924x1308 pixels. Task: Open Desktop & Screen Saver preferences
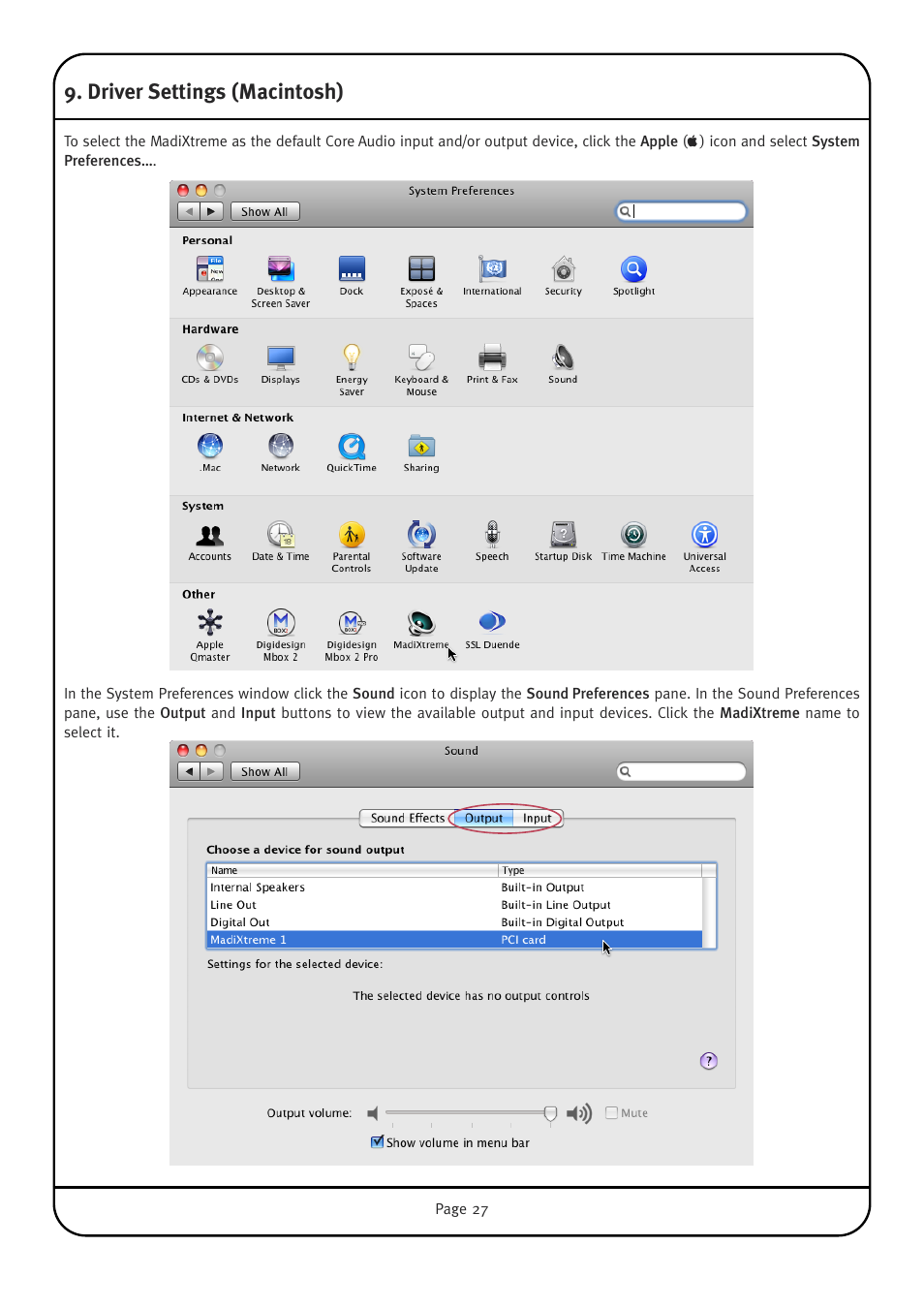[x=281, y=269]
